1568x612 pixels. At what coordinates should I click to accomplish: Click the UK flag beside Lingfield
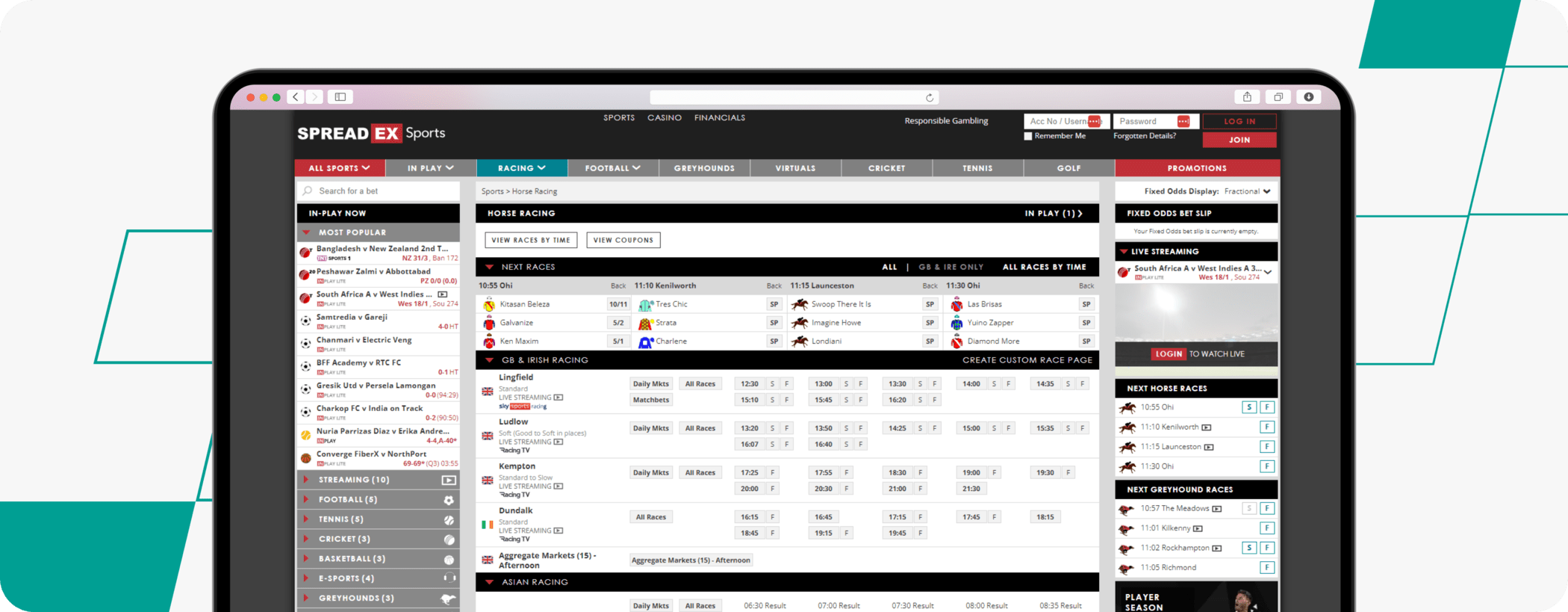pos(488,392)
